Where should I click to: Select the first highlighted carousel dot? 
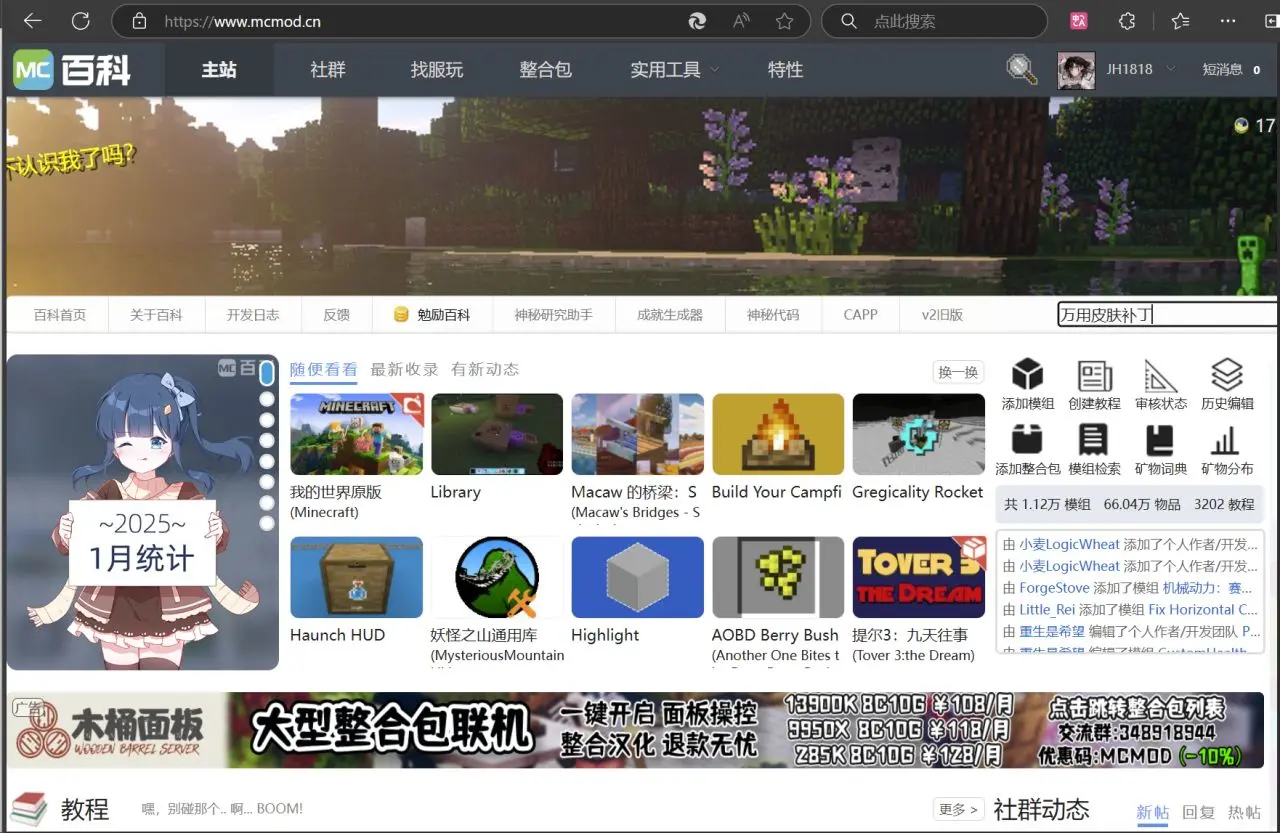(267, 374)
